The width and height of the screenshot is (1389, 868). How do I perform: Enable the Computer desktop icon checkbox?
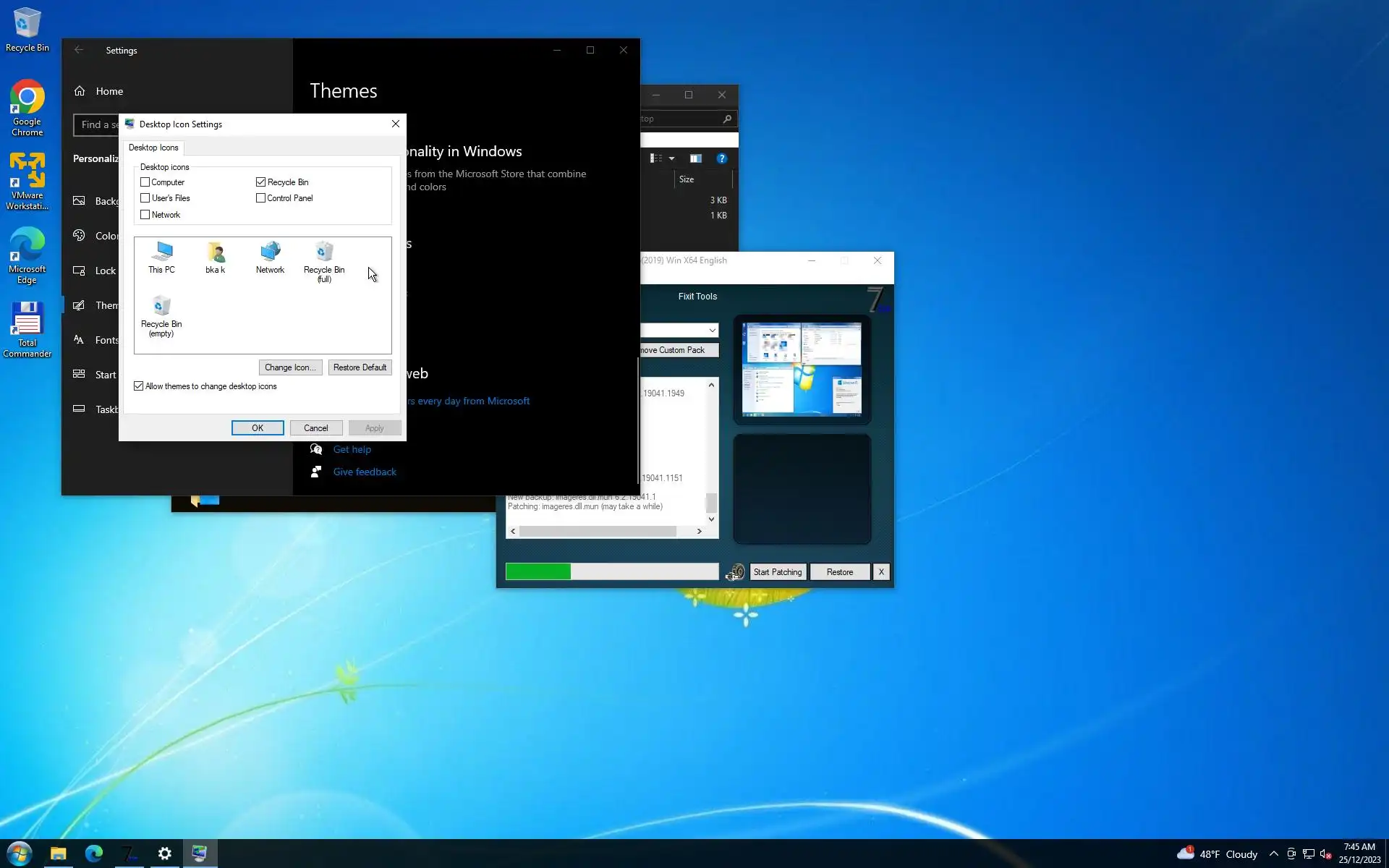click(145, 182)
